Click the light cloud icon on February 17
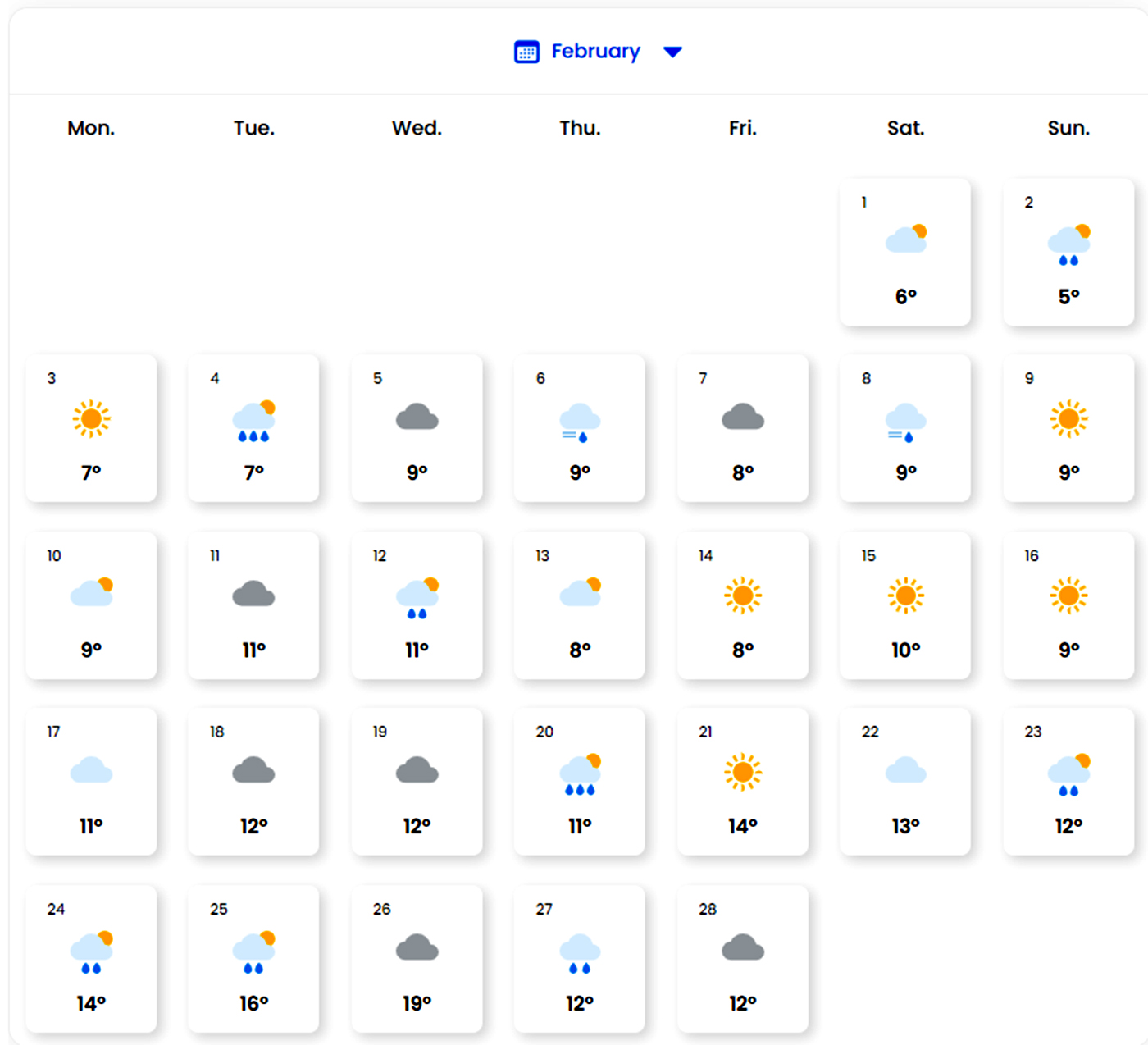Viewport: 1148px width, 1045px height. click(91, 771)
